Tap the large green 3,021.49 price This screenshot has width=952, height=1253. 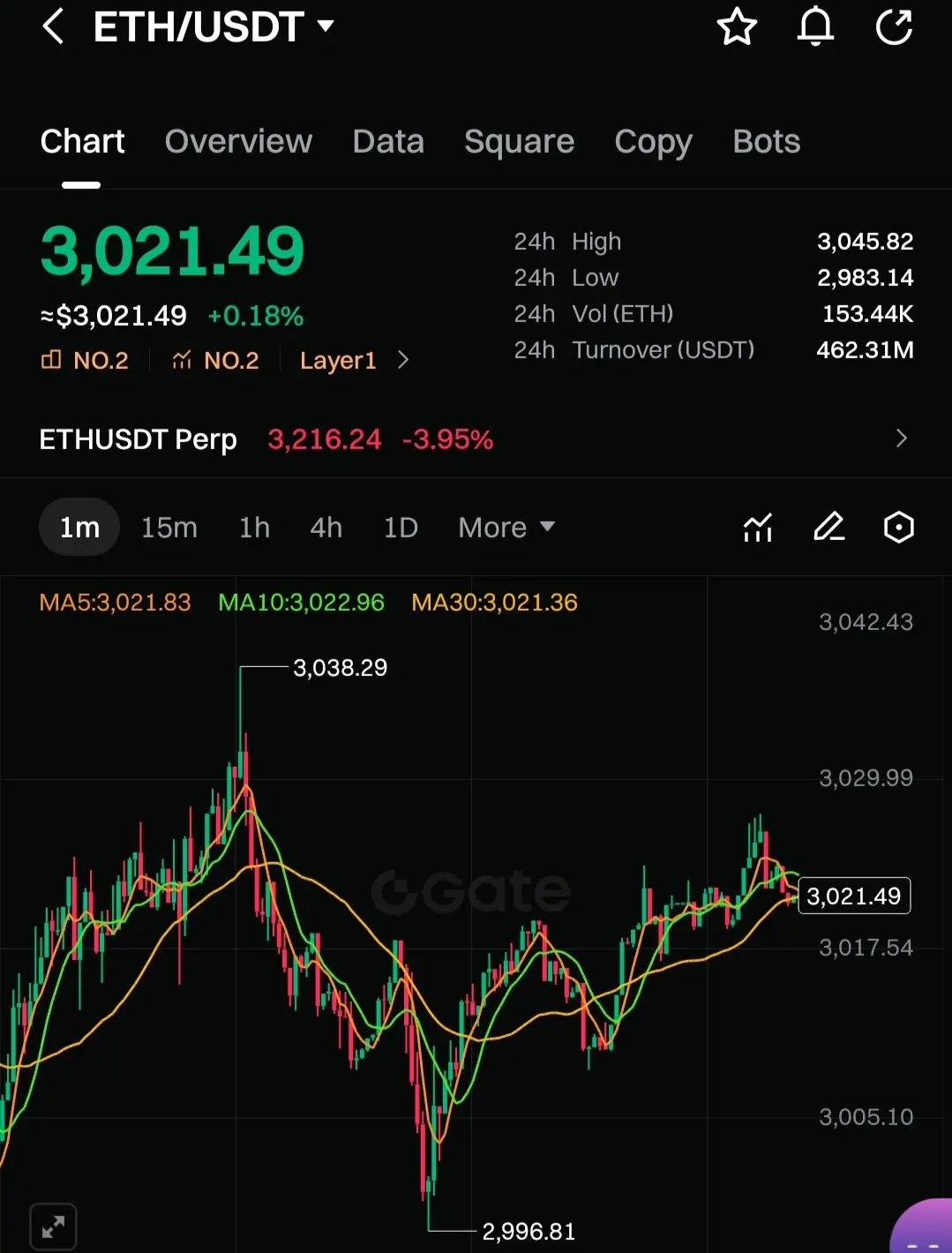click(172, 252)
